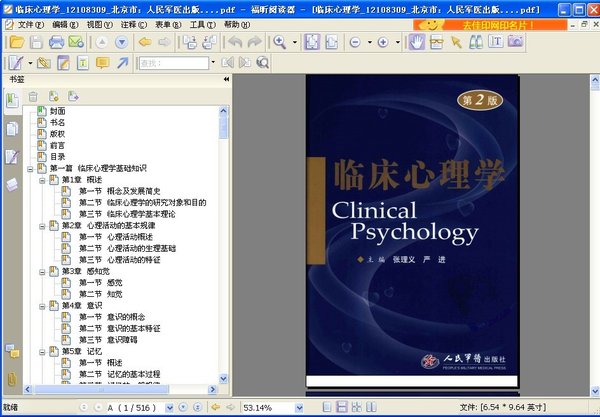This screenshot has width=600, height=417.
Task: Open the 文件(F) menu
Action: [x=31, y=25]
